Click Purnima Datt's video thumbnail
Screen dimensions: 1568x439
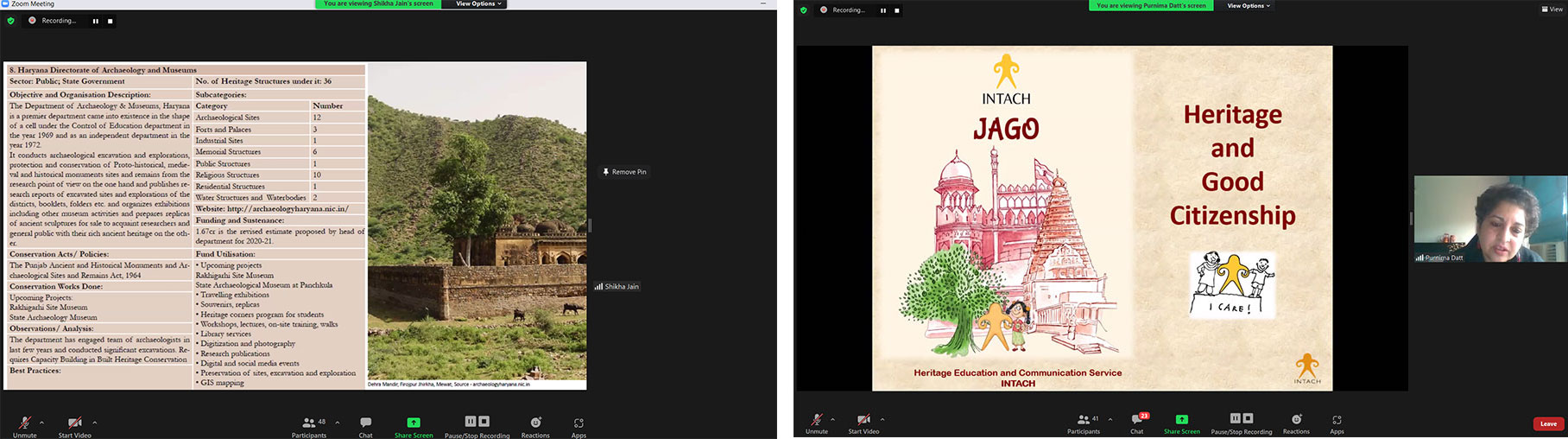coord(1490,219)
